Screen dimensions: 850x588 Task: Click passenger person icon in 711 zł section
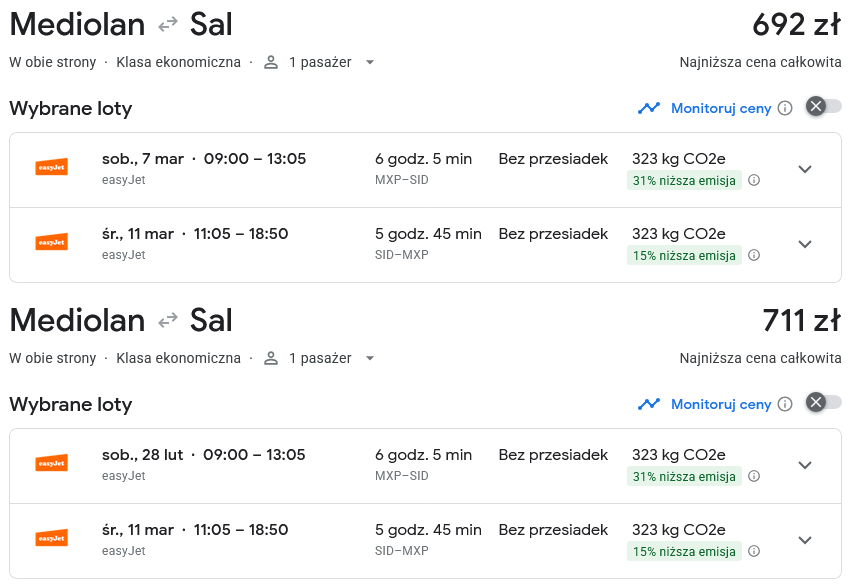[x=271, y=358]
